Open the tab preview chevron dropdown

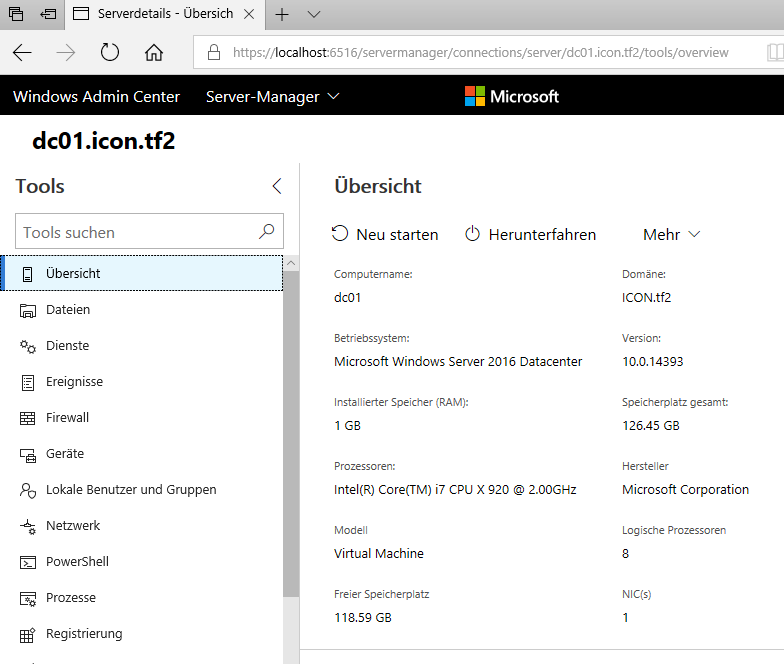coord(314,14)
